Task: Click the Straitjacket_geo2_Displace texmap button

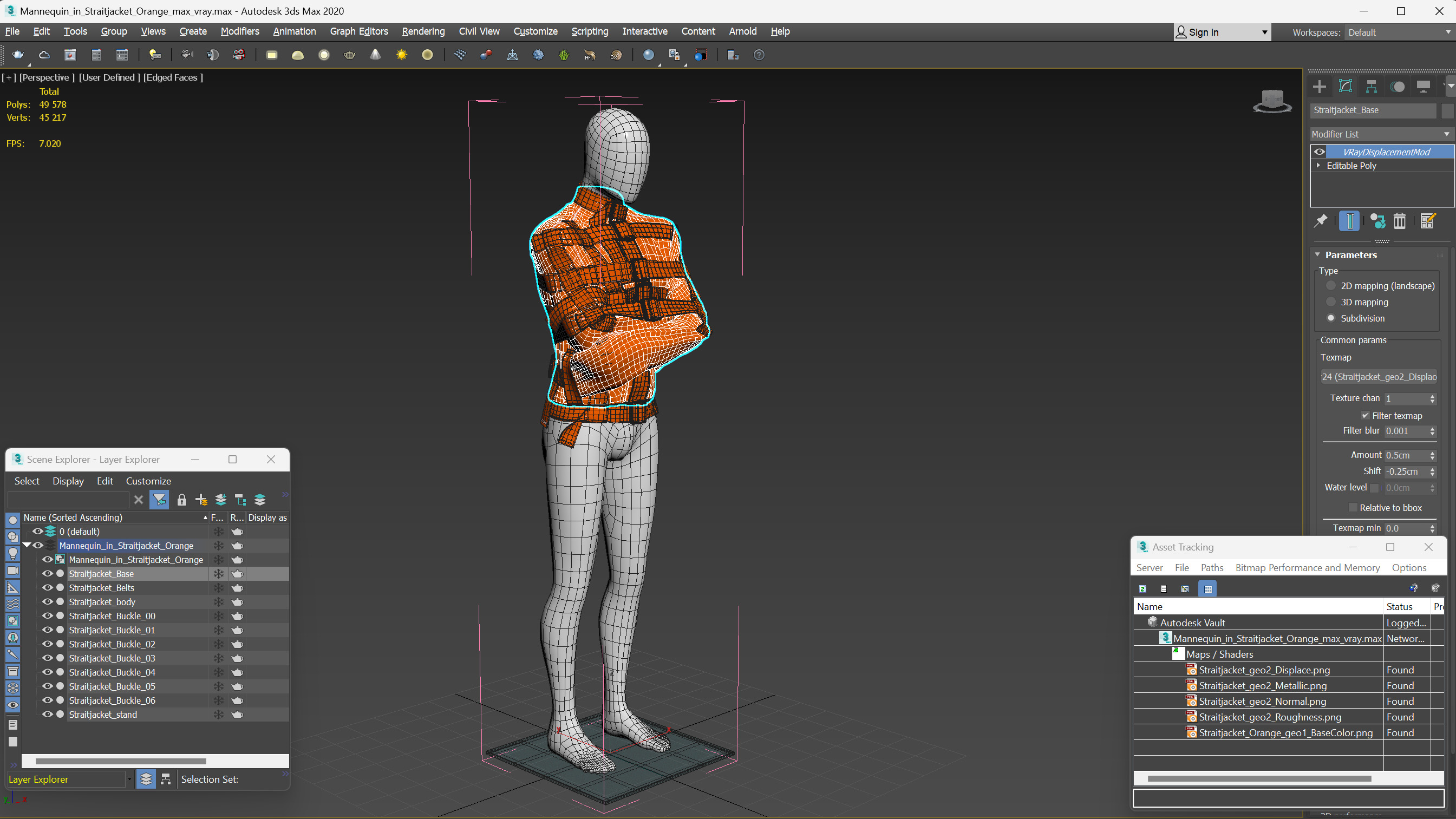Action: (1379, 376)
